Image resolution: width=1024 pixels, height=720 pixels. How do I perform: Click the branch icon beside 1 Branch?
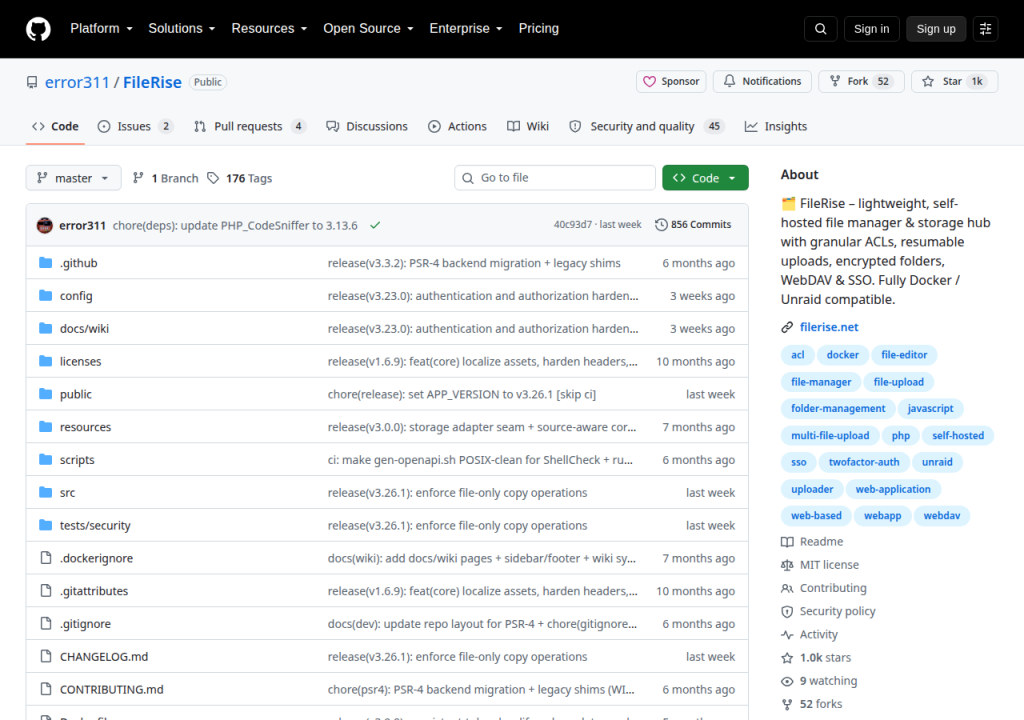(138, 178)
